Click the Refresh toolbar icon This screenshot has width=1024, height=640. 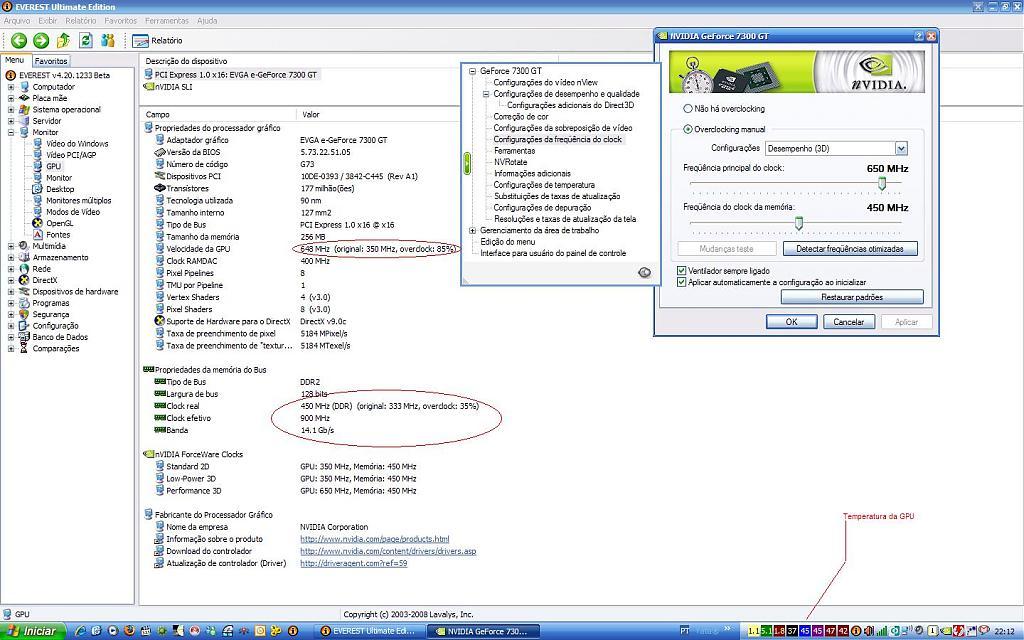coord(86,40)
